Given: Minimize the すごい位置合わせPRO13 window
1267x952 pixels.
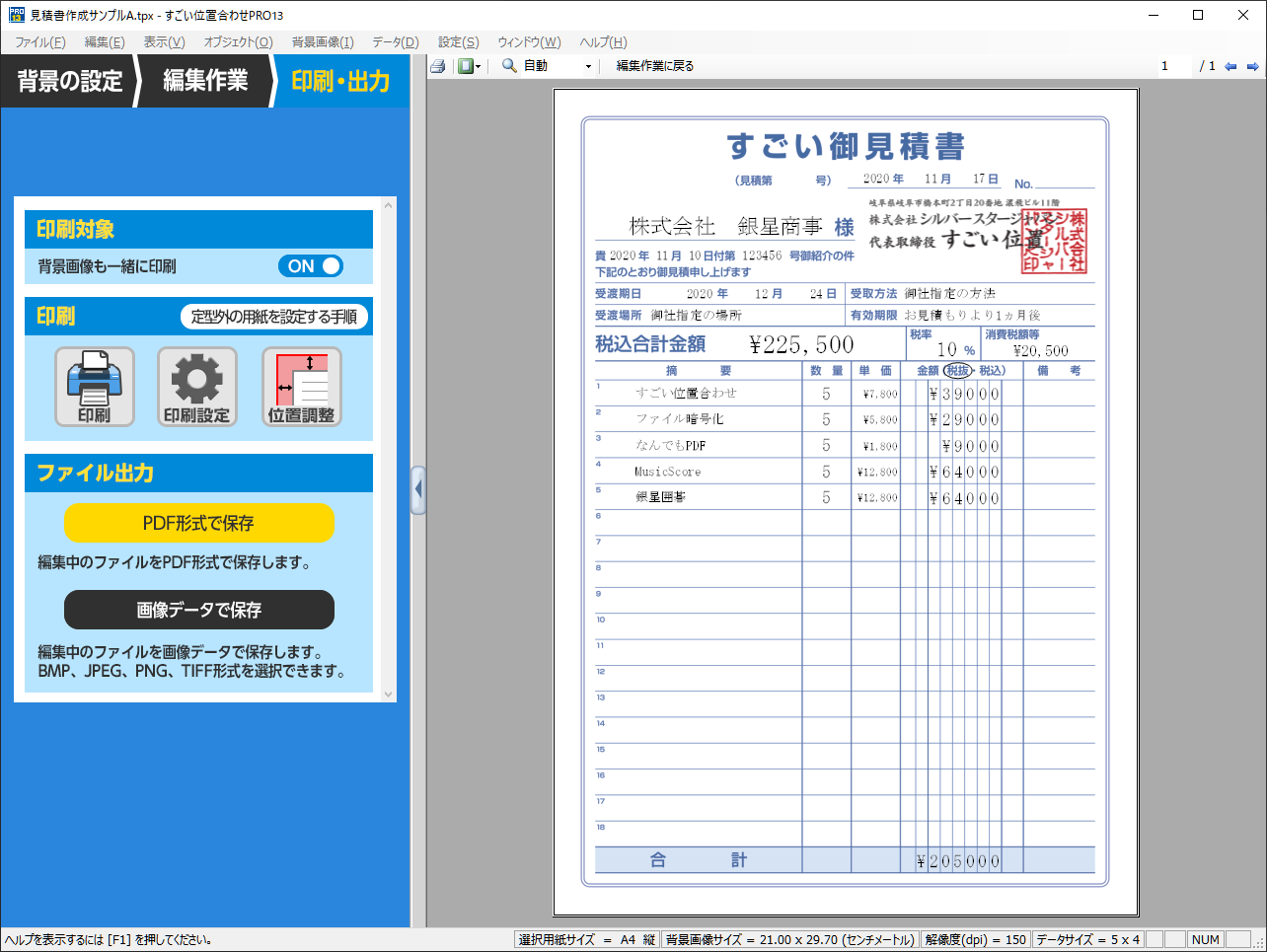Looking at the screenshot, I should pos(1154,15).
